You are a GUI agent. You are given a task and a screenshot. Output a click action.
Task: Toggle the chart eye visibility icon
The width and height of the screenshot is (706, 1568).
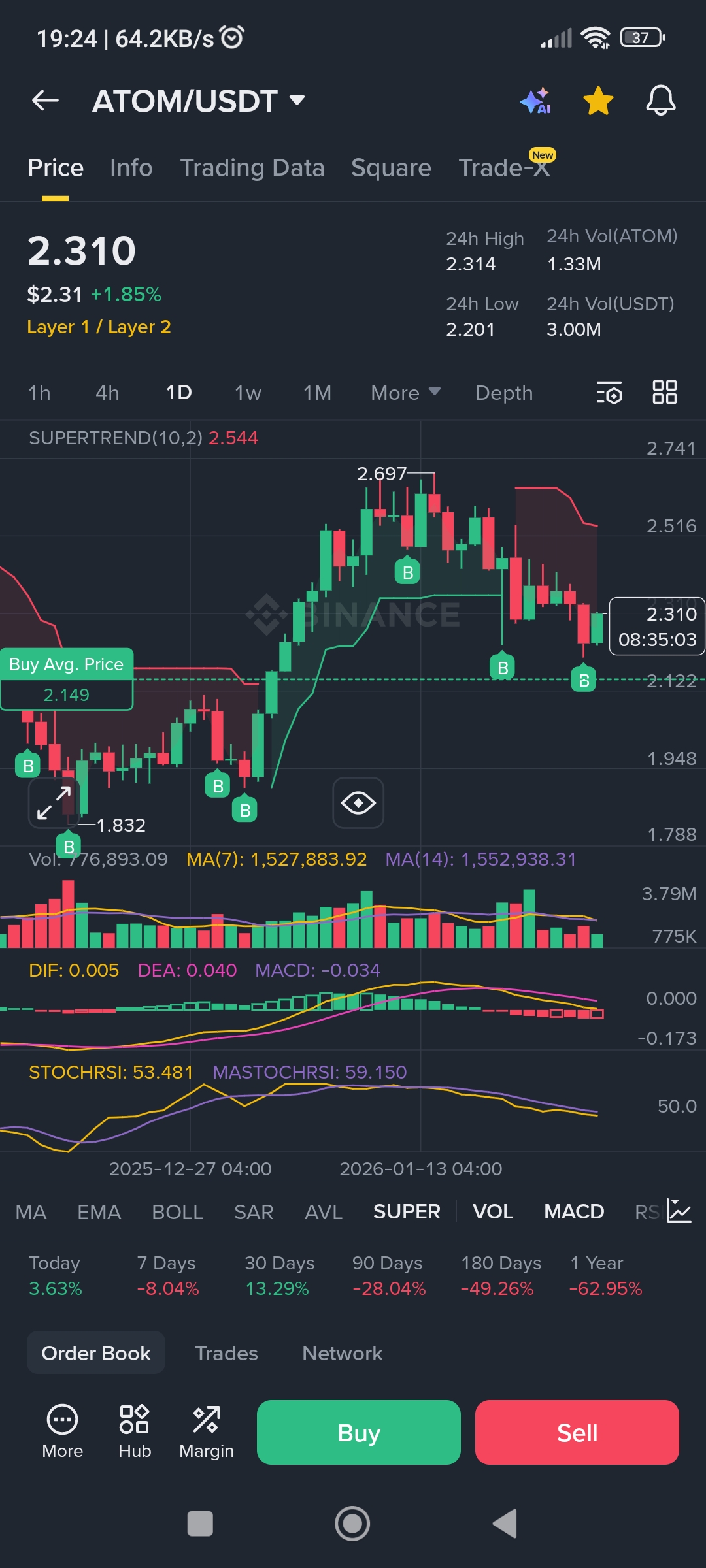(x=358, y=803)
